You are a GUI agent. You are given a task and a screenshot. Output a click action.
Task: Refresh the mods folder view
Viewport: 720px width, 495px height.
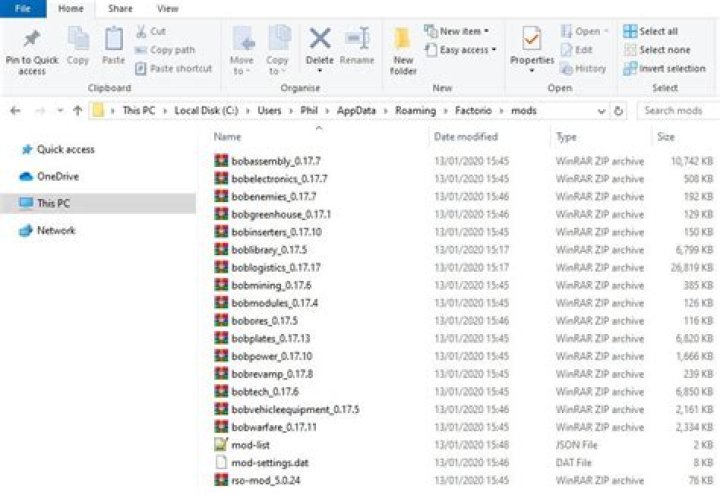(619, 111)
